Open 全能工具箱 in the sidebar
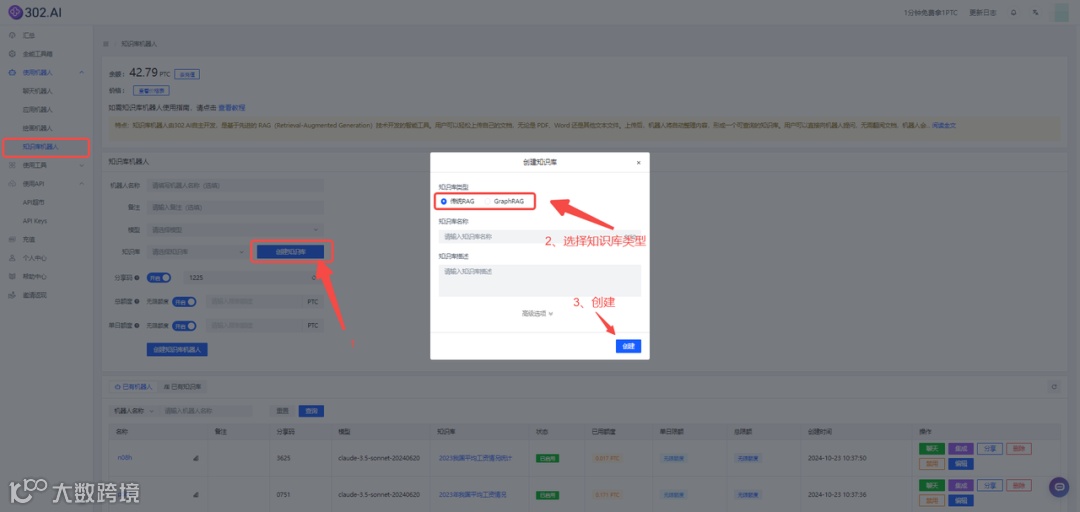Viewport: 1080px width, 512px height. [x=38, y=53]
